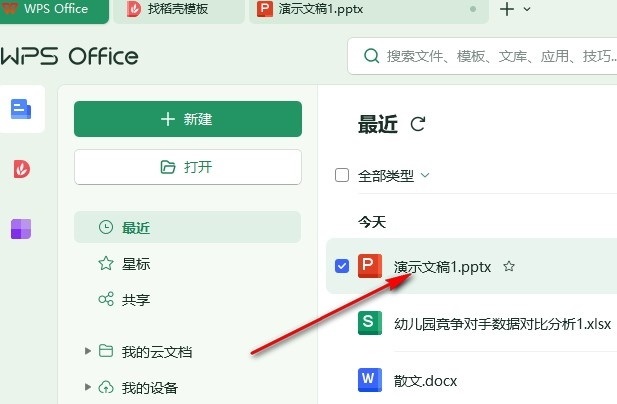
Task: Click the refresh icon beside 最近
Action: (x=417, y=124)
